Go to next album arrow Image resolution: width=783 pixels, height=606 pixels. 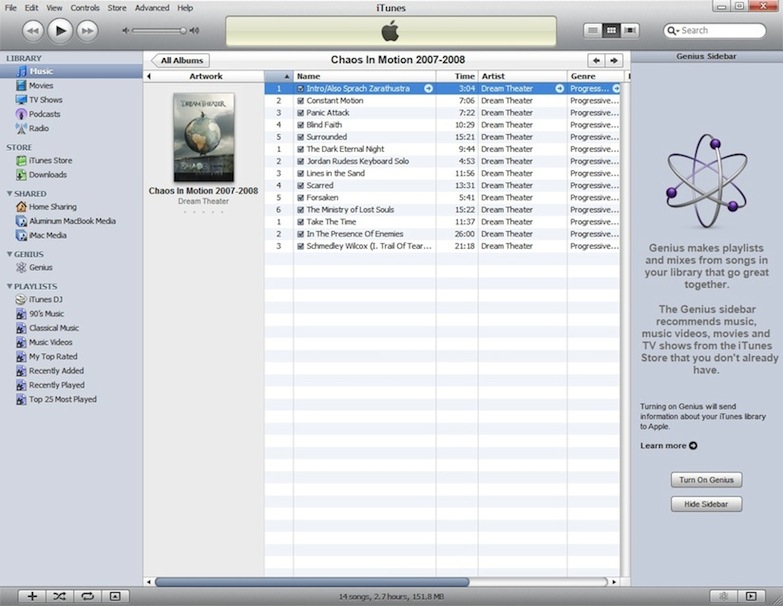tap(614, 60)
